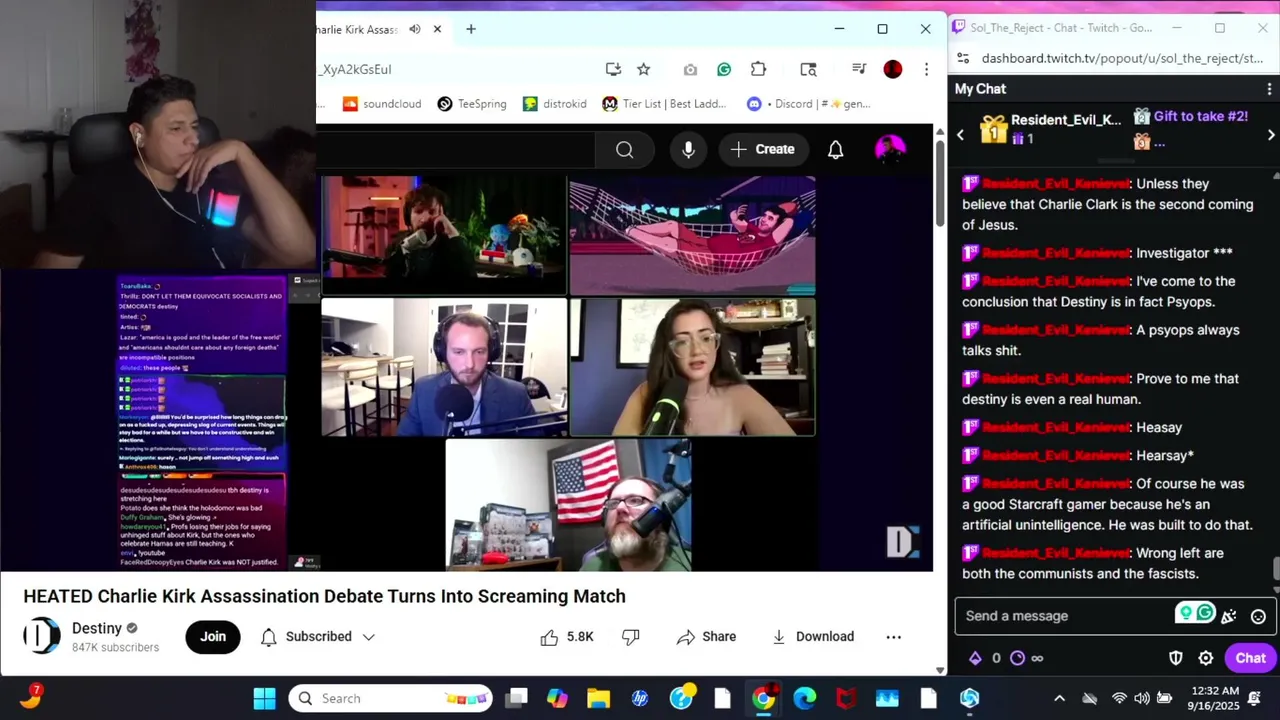Open Microsoft Edge from taskbar
This screenshot has width=1280, height=720.
(804, 698)
